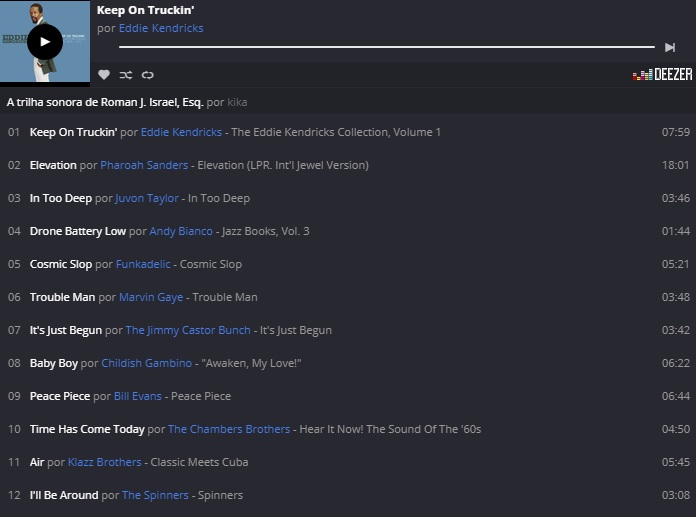This screenshot has width=696, height=517.
Task: Open playlist creator kika's profile
Action: [237, 102]
